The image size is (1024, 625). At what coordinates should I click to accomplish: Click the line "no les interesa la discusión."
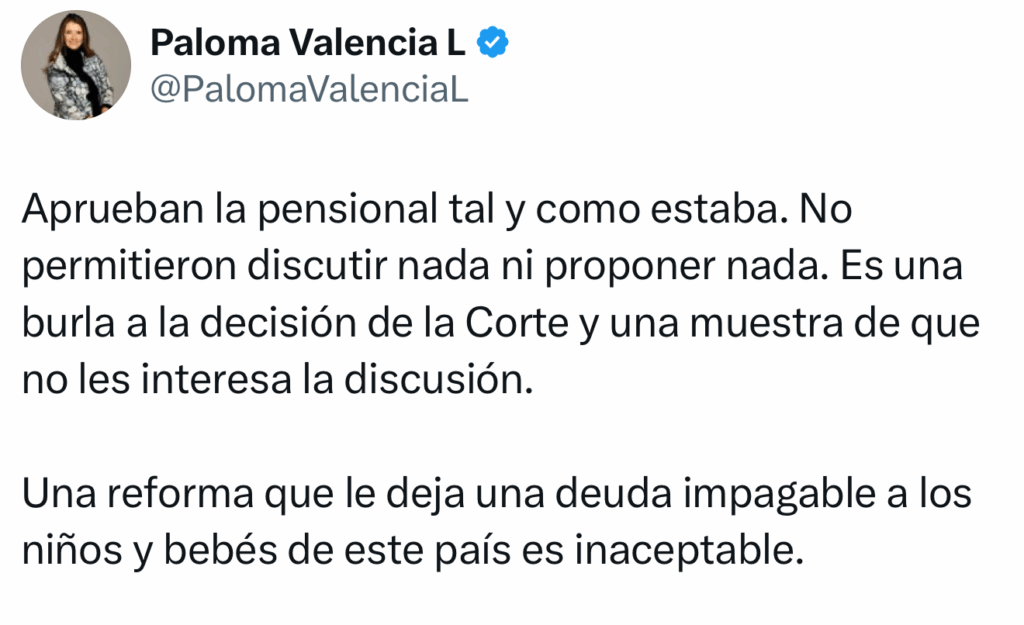[278, 380]
